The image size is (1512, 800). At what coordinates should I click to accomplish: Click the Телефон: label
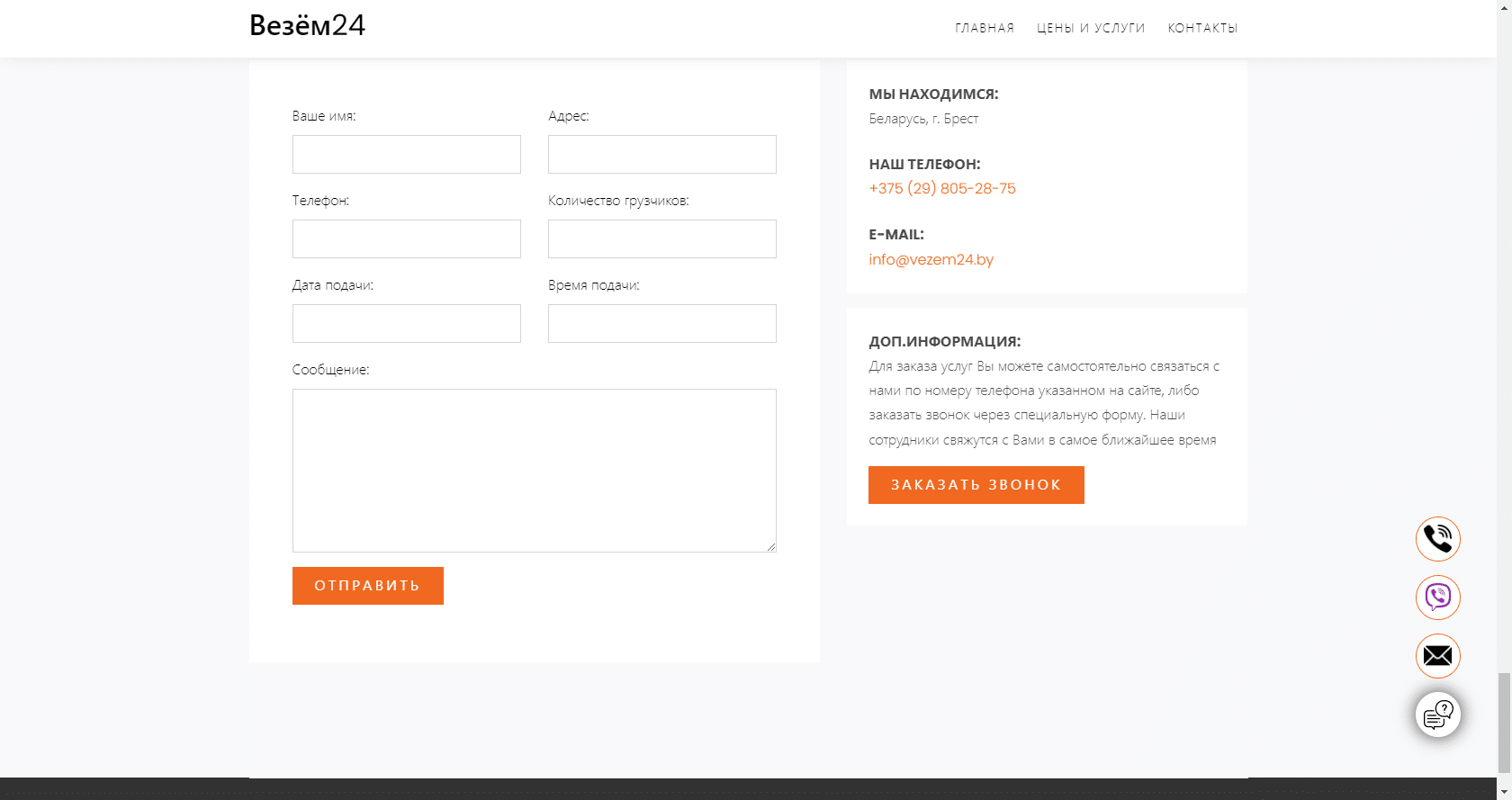coord(320,201)
